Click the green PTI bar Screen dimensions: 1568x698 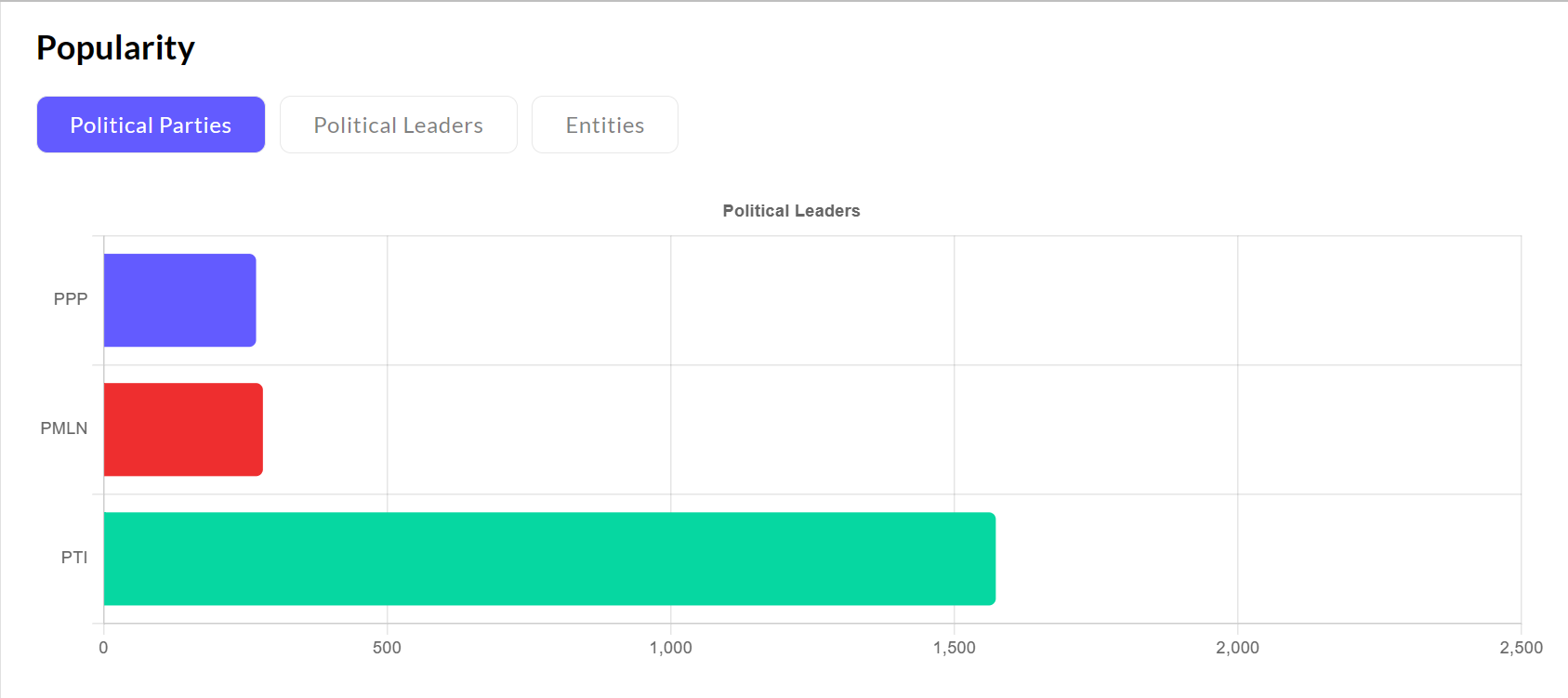point(549,559)
